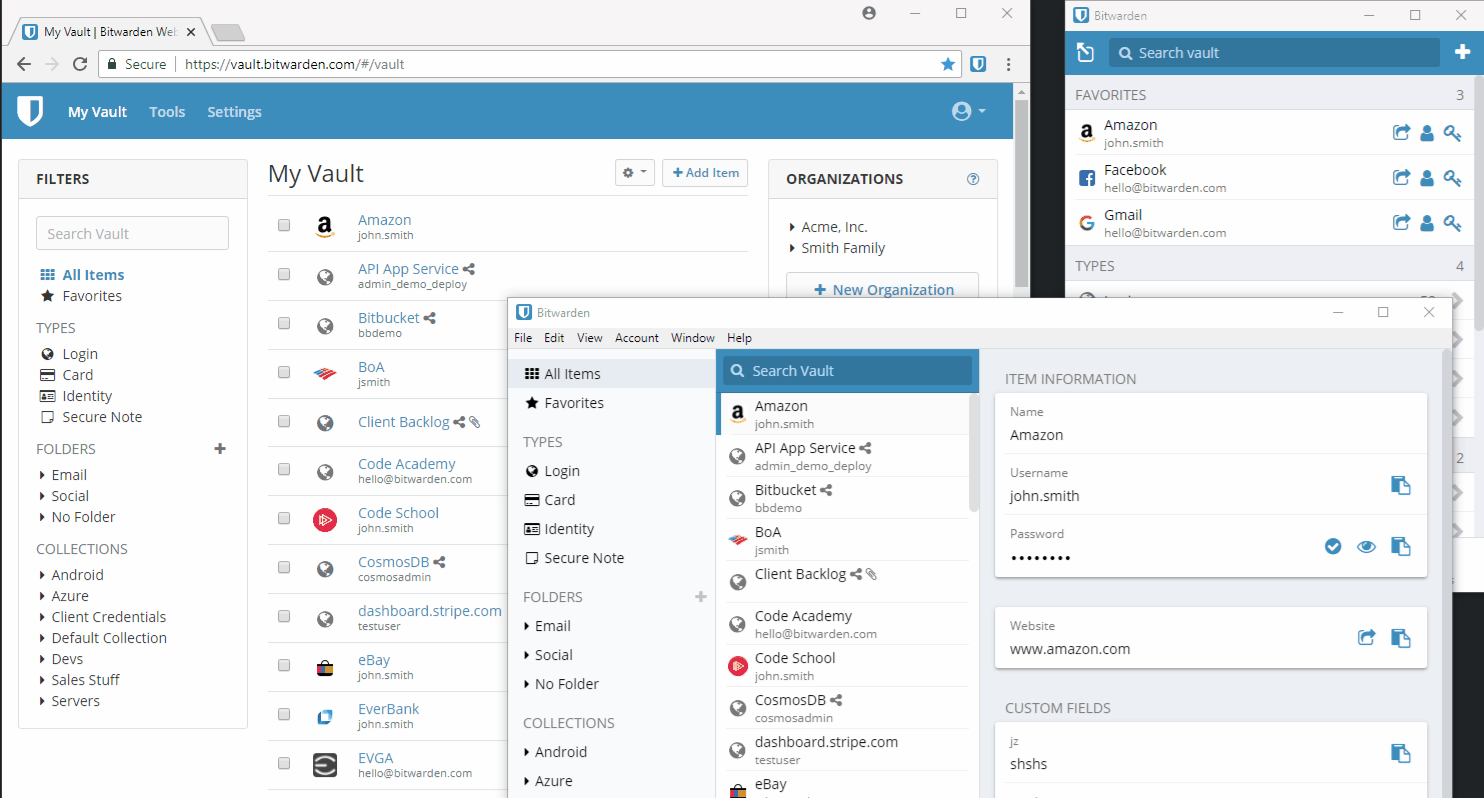Focus the Search Vault field in web vault filters
Viewport: 1484px width, 798px height.
tap(132, 233)
